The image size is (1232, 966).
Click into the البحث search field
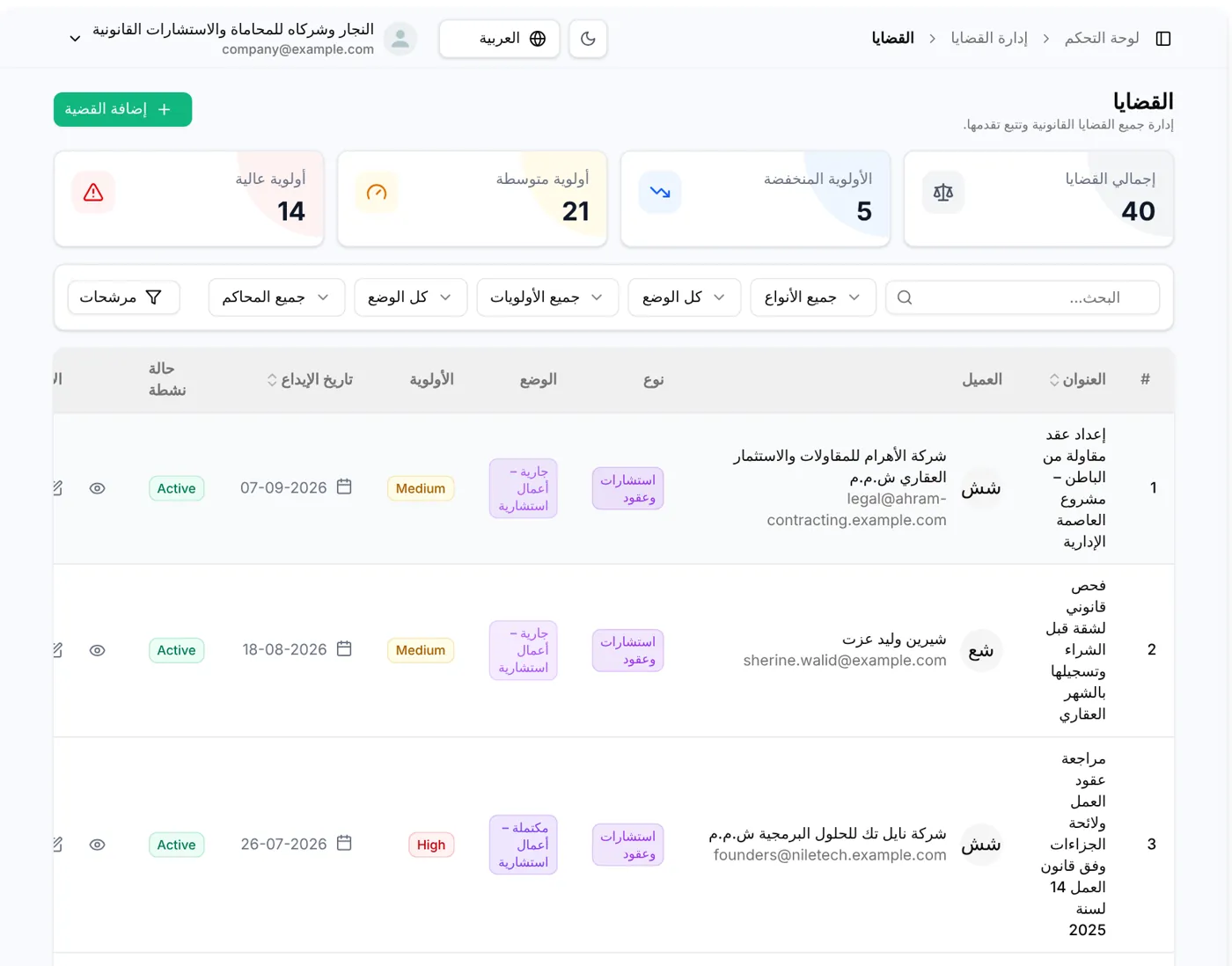pyautogui.click(x=1023, y=297)
